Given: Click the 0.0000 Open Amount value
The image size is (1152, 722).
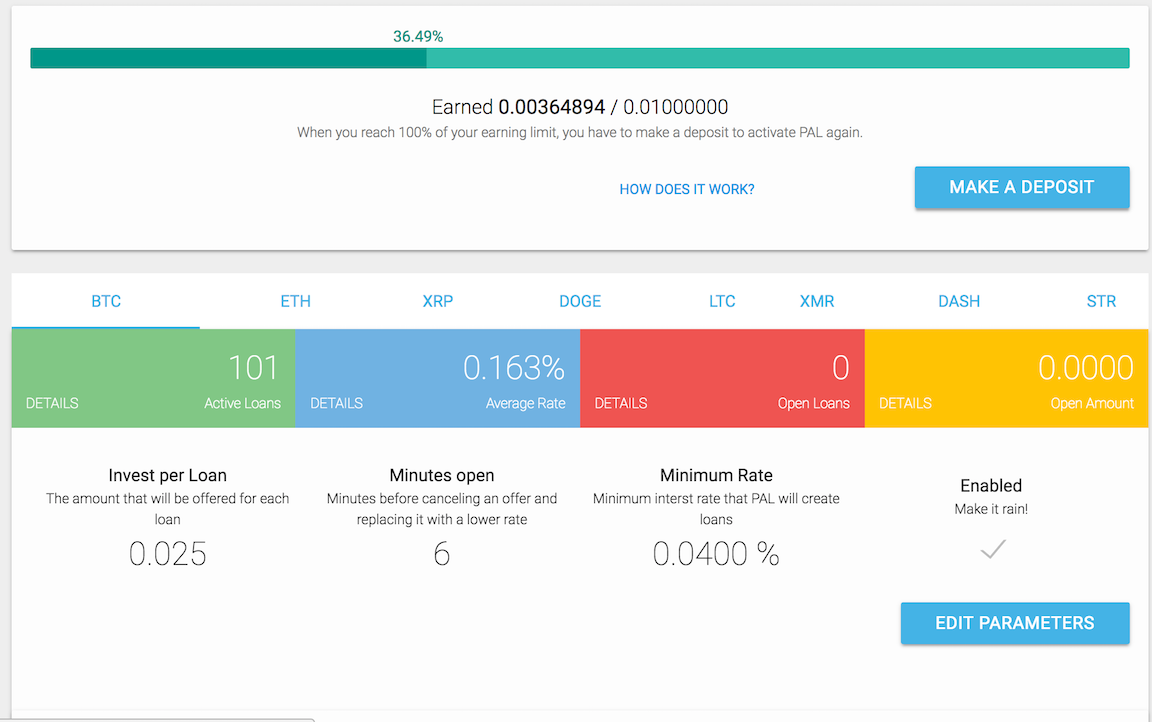Looking at the screenshot, I should click(x=1086, y=368).
